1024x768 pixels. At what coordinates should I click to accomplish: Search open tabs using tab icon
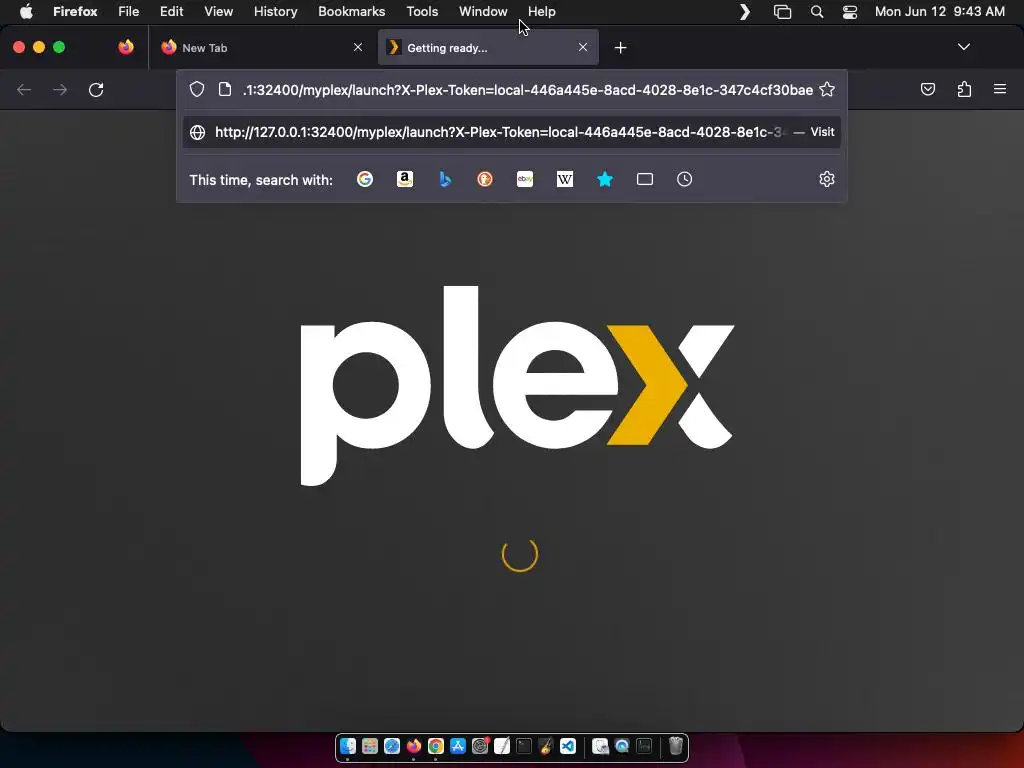pyautogui.click(x=645, y=179)
